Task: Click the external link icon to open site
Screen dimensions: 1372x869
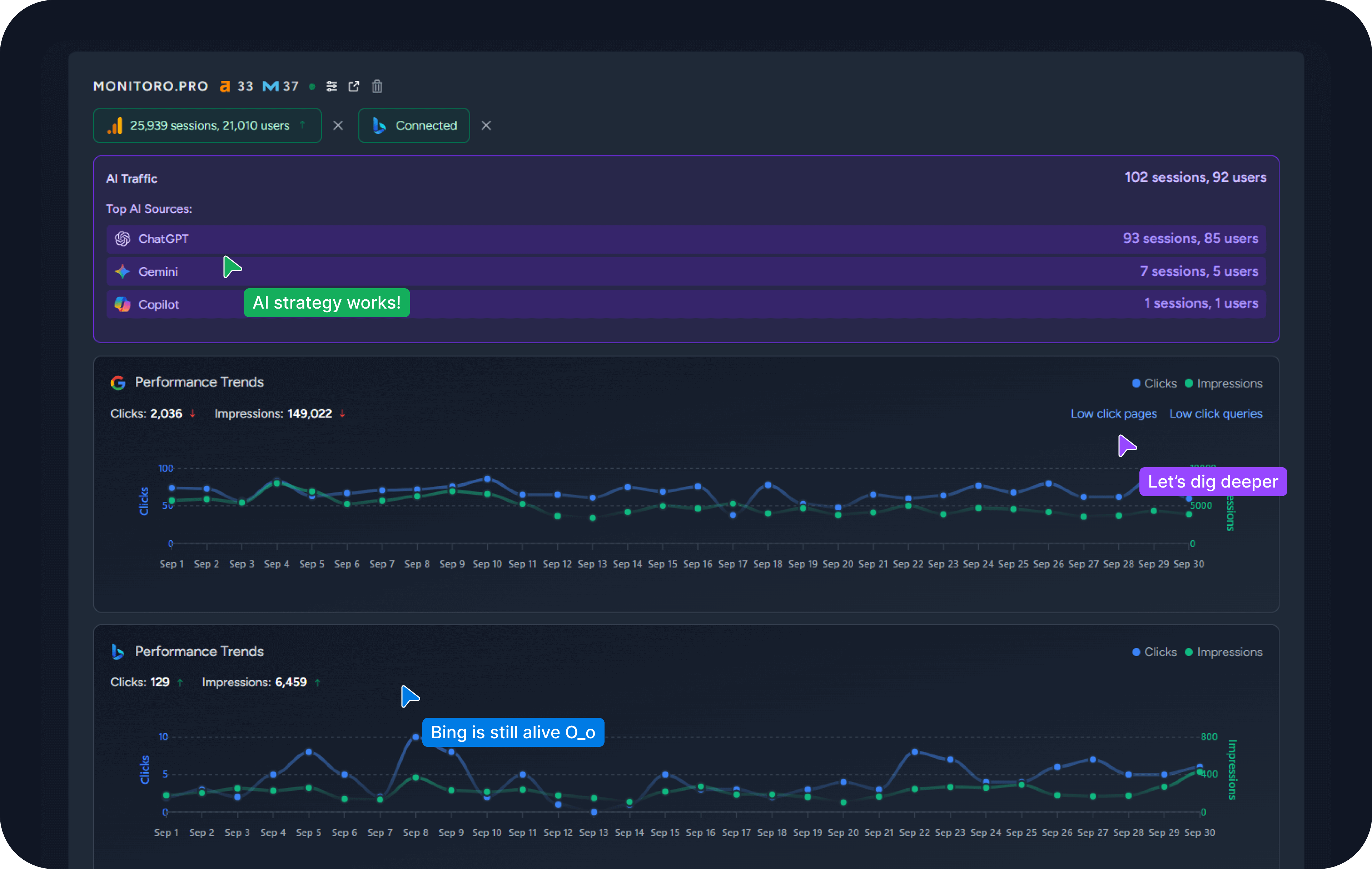Action: 354,86
